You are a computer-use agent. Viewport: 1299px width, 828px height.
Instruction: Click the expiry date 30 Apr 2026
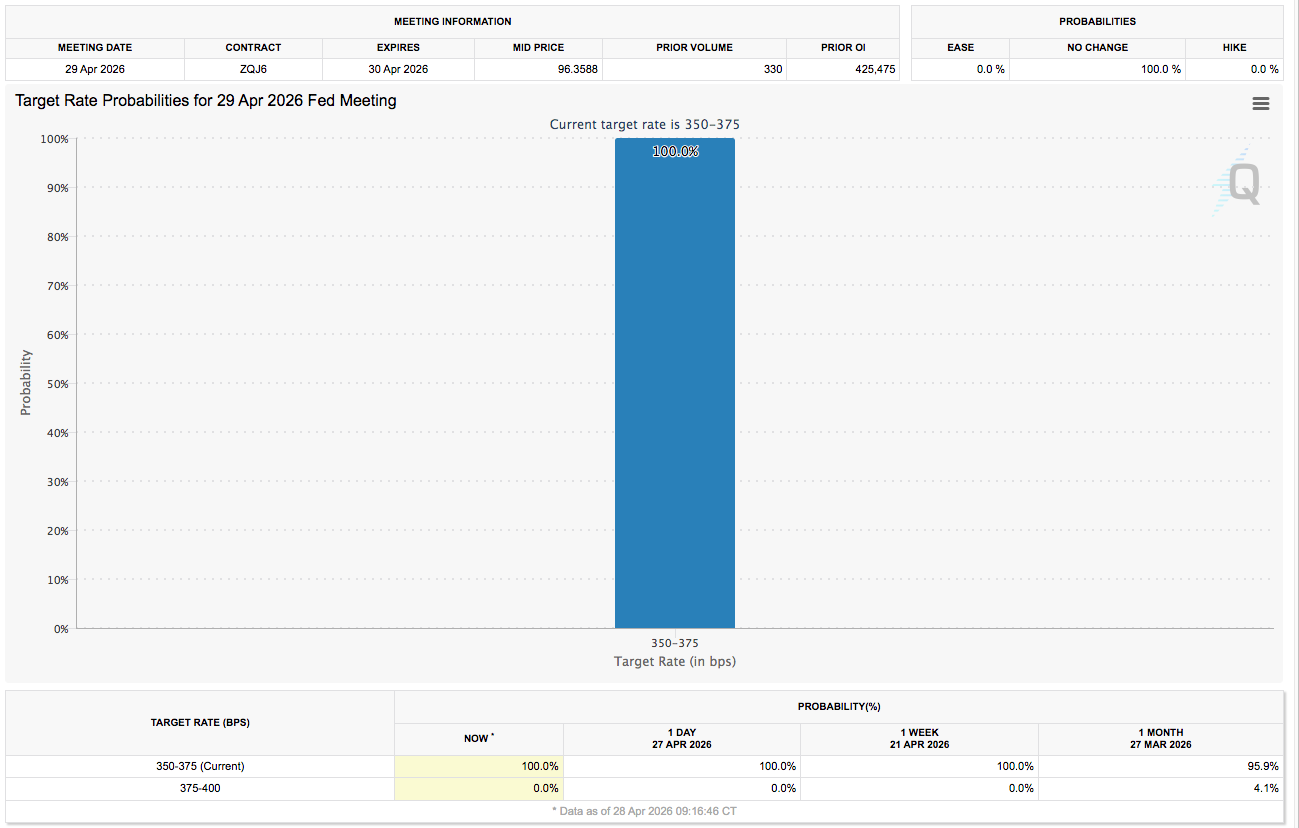point(398,70)
